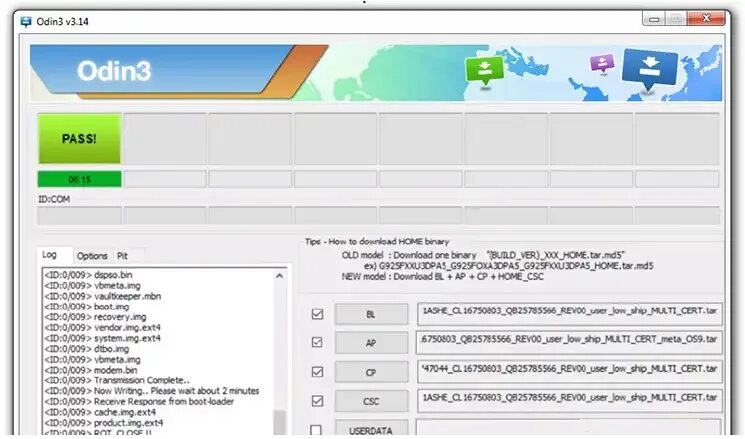Click the USERDATA button
Viewport: 745px width, 439px height.
pyautogui.click(x=371, y=428)
